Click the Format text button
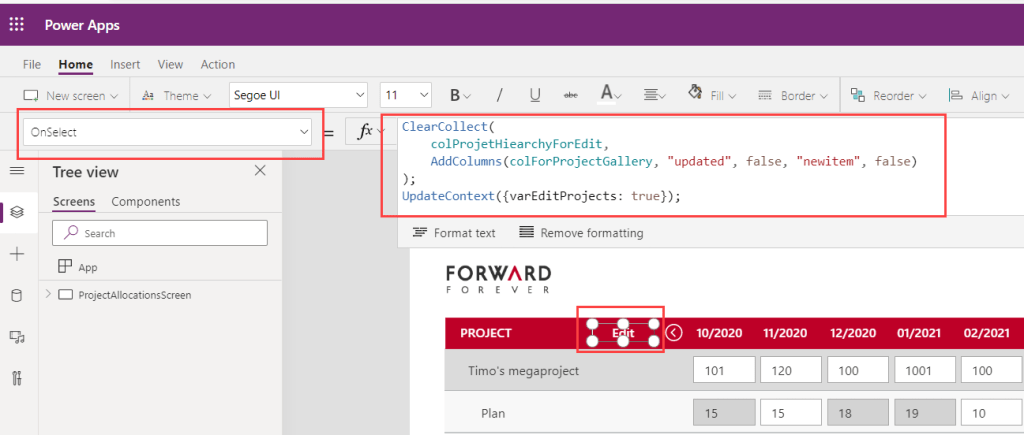The height and width of the screenshot is (435, 1024). (x=454, y=233)
